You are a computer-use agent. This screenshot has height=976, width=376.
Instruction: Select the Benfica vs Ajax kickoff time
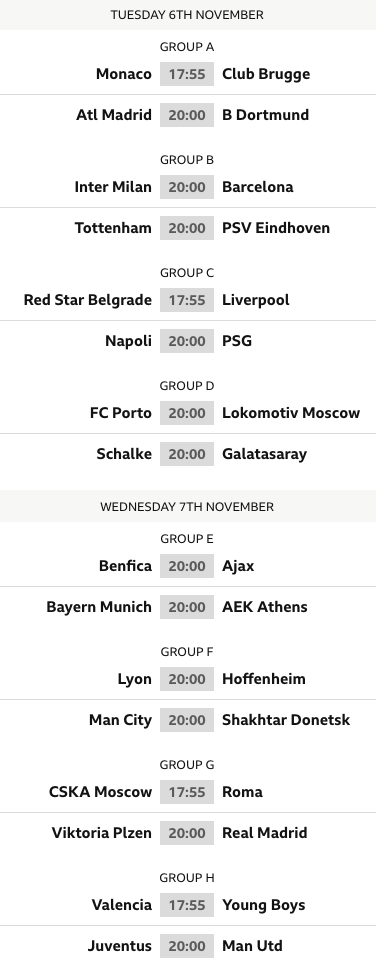(x=187, y=566)
